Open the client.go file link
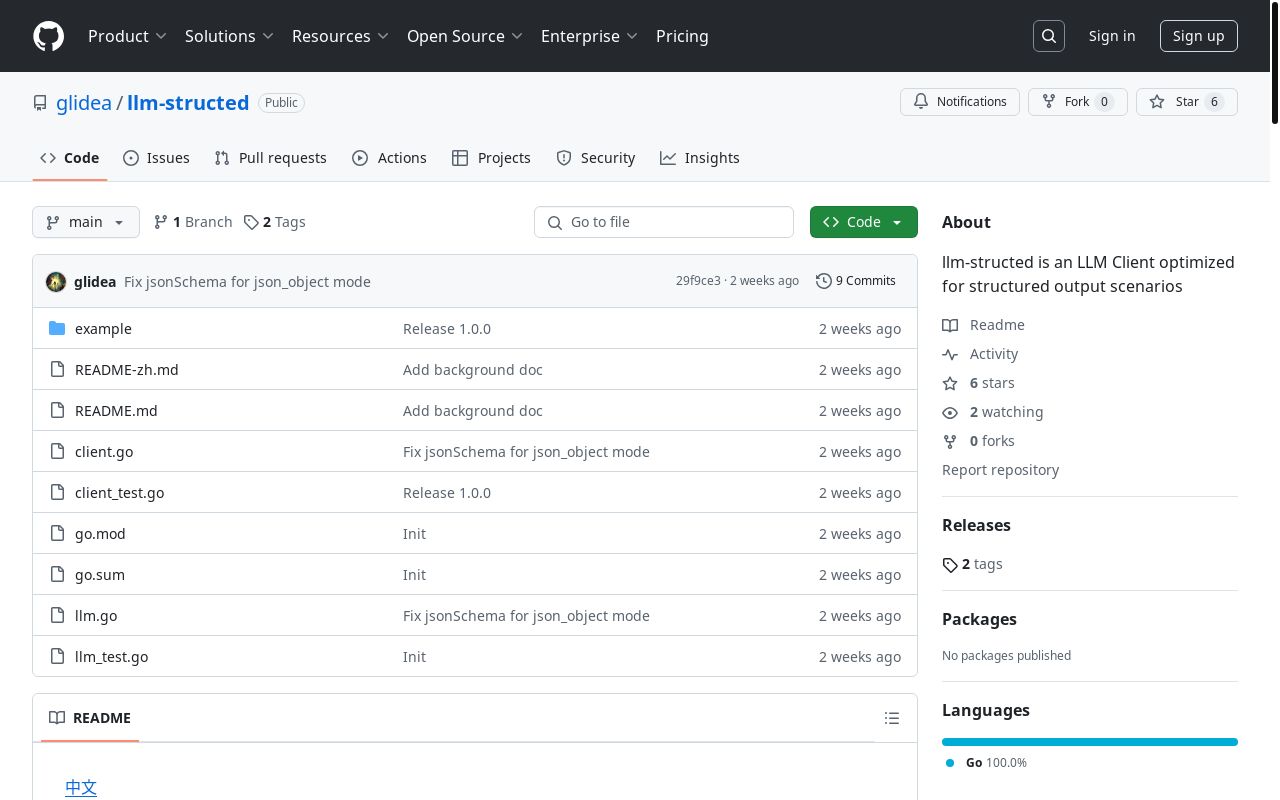The width and height of the screenshot is (1280, 800). tap(104, 452)
